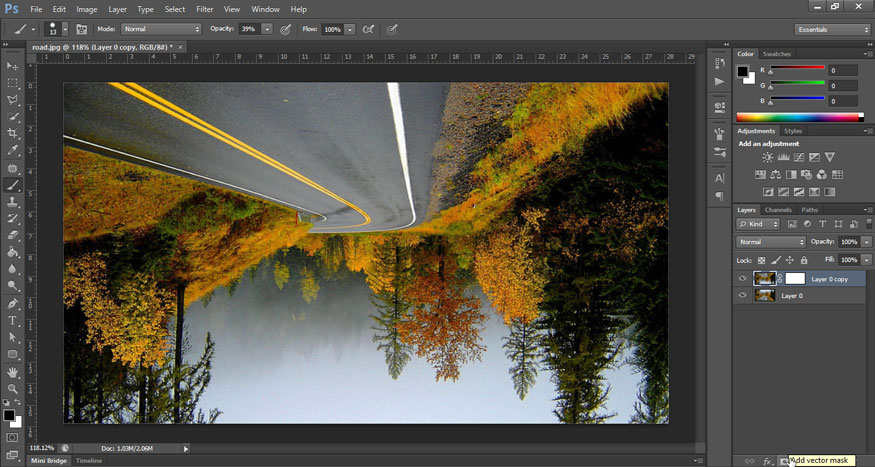The height and width of the screenshot is (467, 875).
Task: Select the layer mask thumbnail
Action: point(794,279)
